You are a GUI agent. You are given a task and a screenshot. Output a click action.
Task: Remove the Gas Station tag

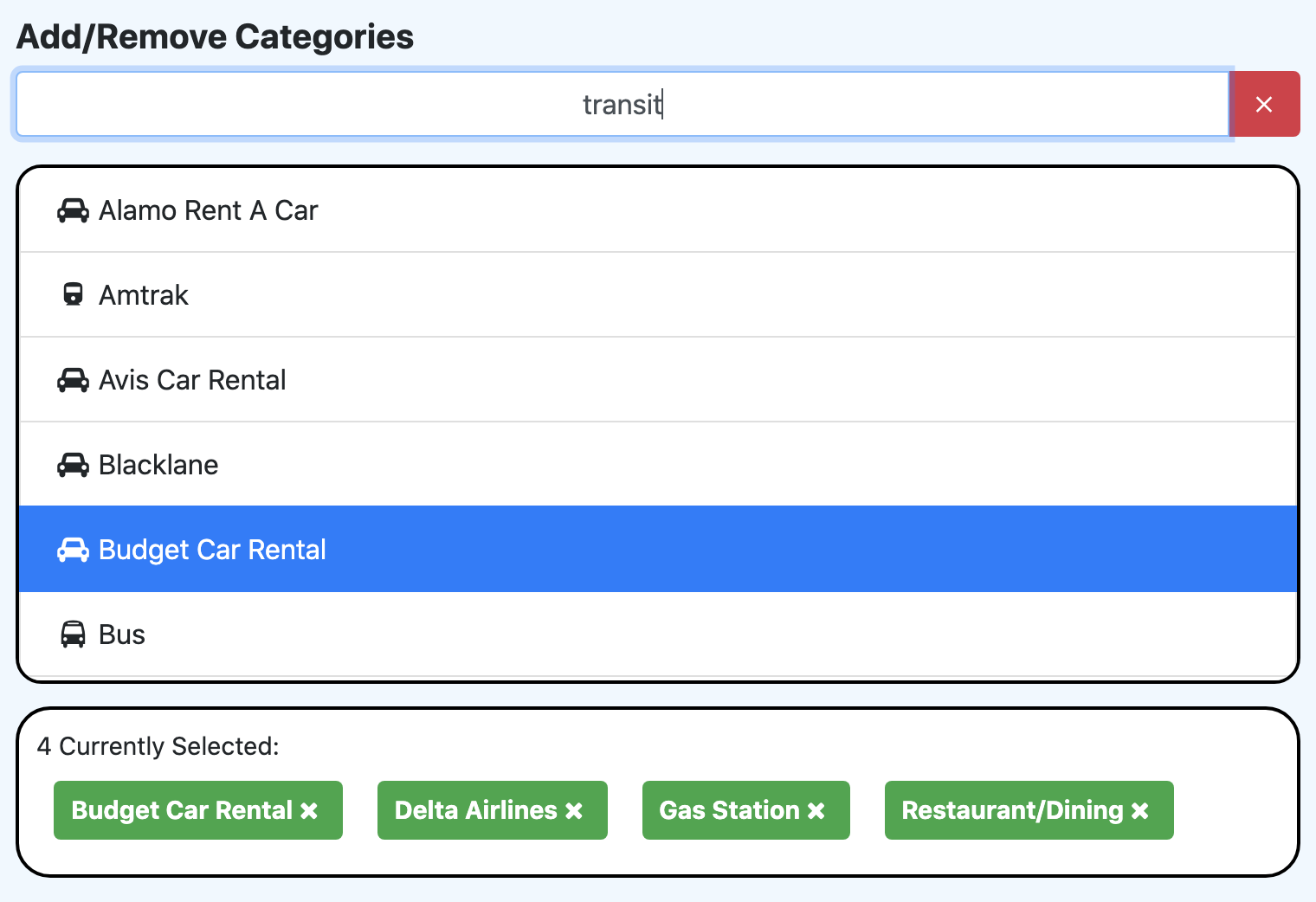pos(816,811)
